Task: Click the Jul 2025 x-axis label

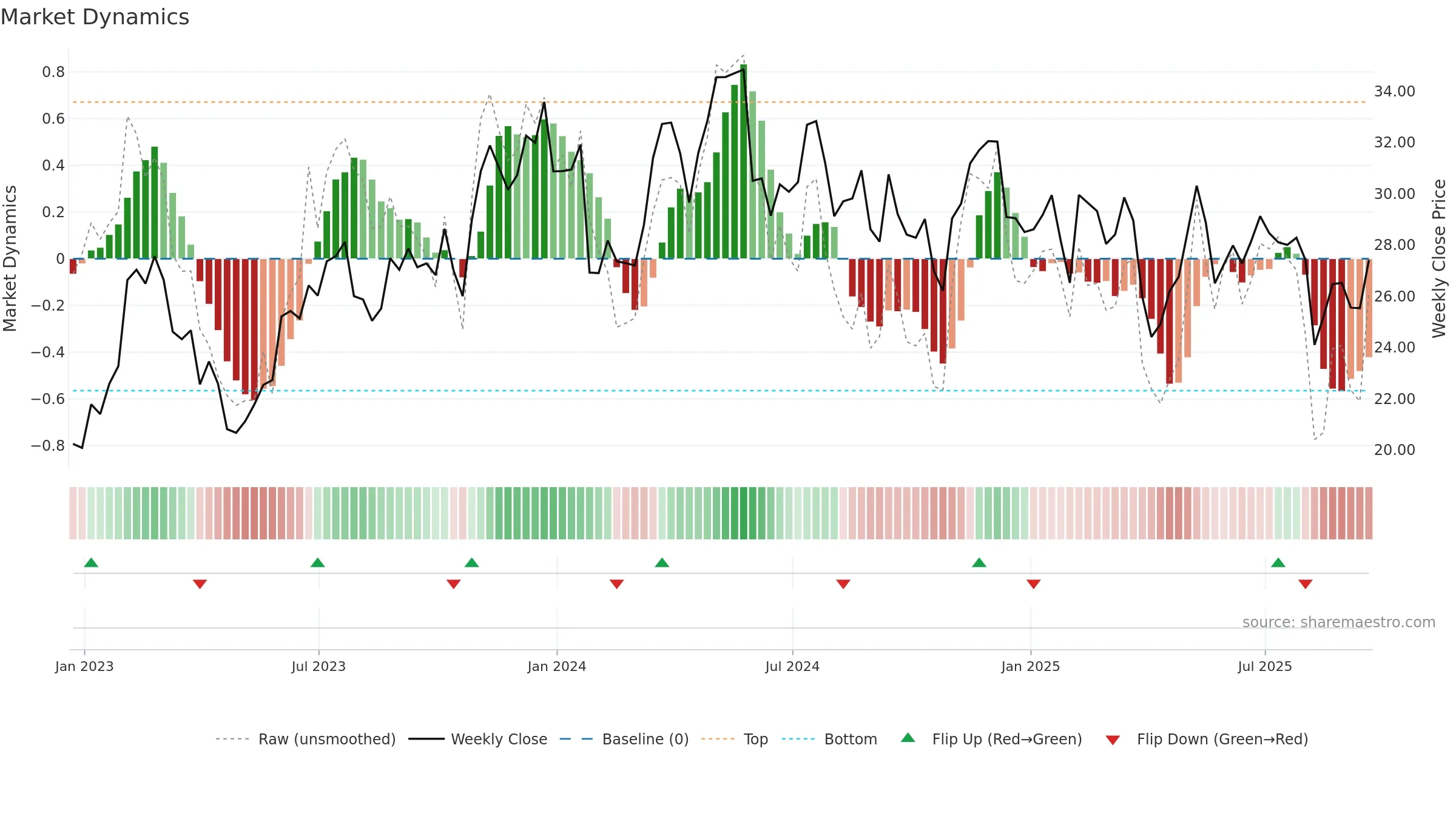Action: coord(1265,666)
